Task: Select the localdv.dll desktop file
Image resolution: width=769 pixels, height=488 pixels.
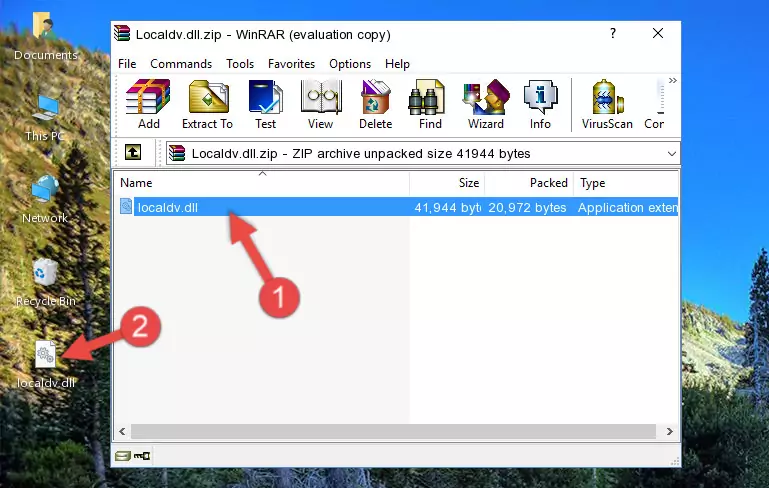Action: [x=46, y=365]
